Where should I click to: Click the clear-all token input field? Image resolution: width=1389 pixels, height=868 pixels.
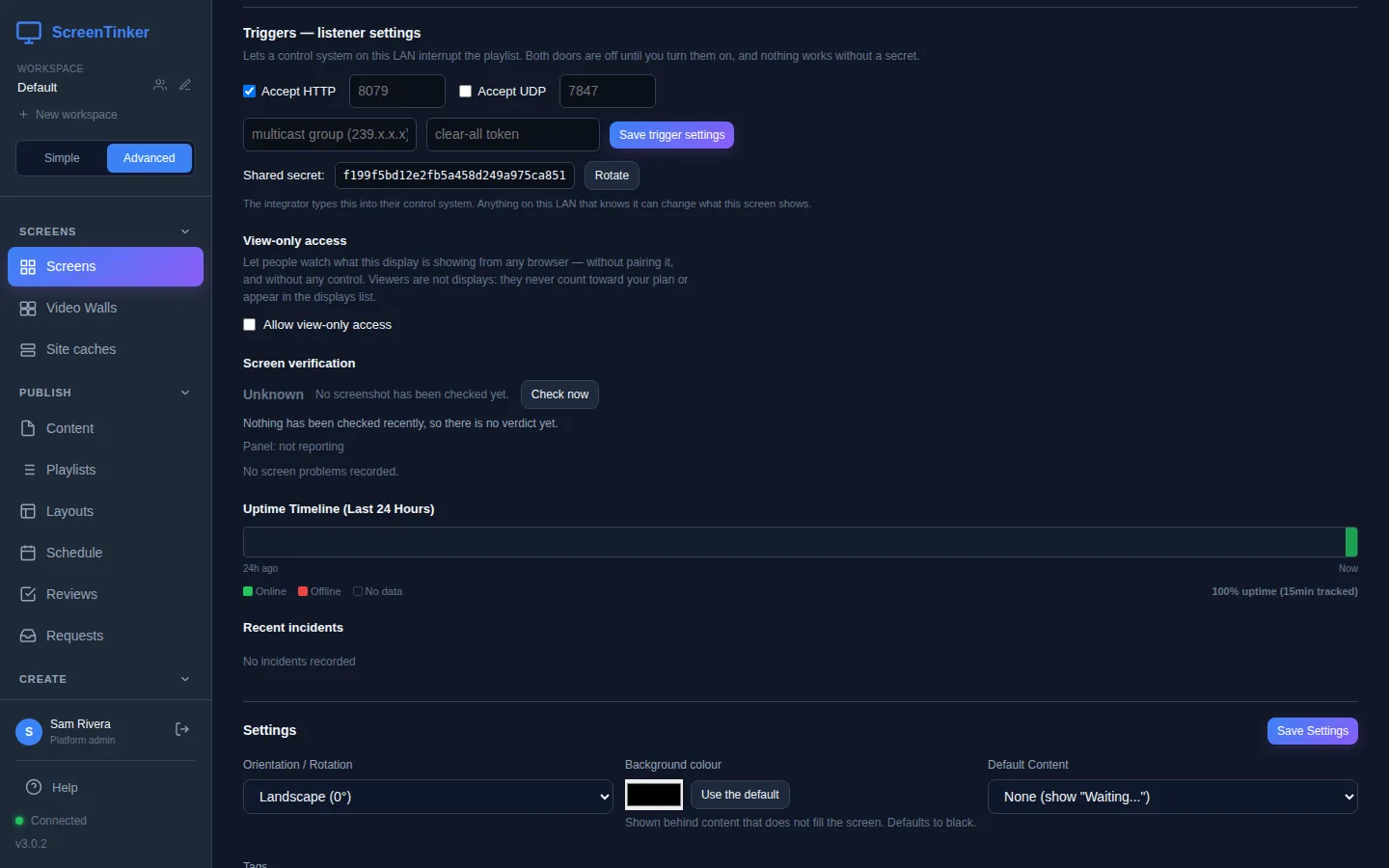tap(513, 134)
